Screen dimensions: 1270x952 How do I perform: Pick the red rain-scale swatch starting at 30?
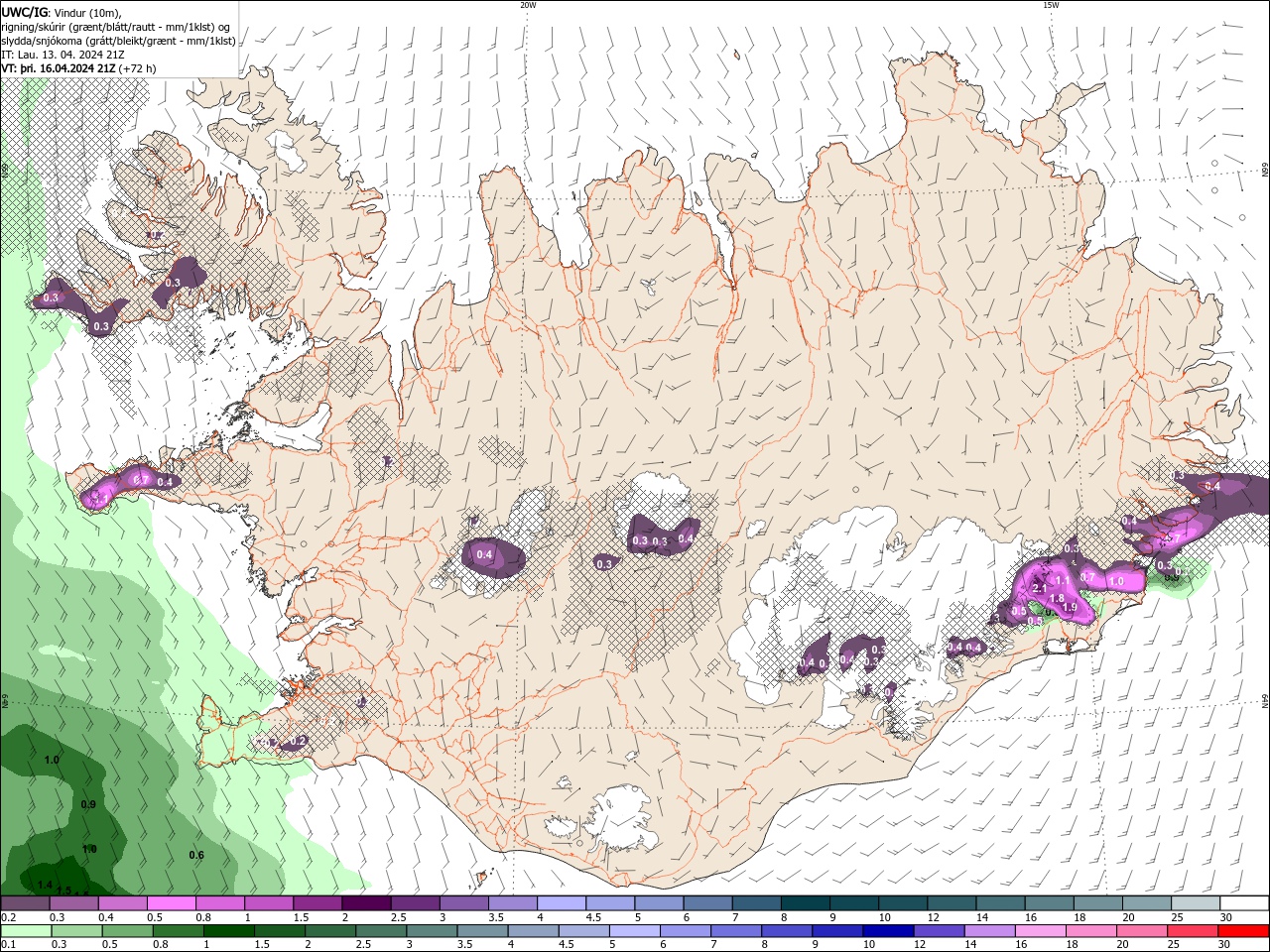point(1241,931)
